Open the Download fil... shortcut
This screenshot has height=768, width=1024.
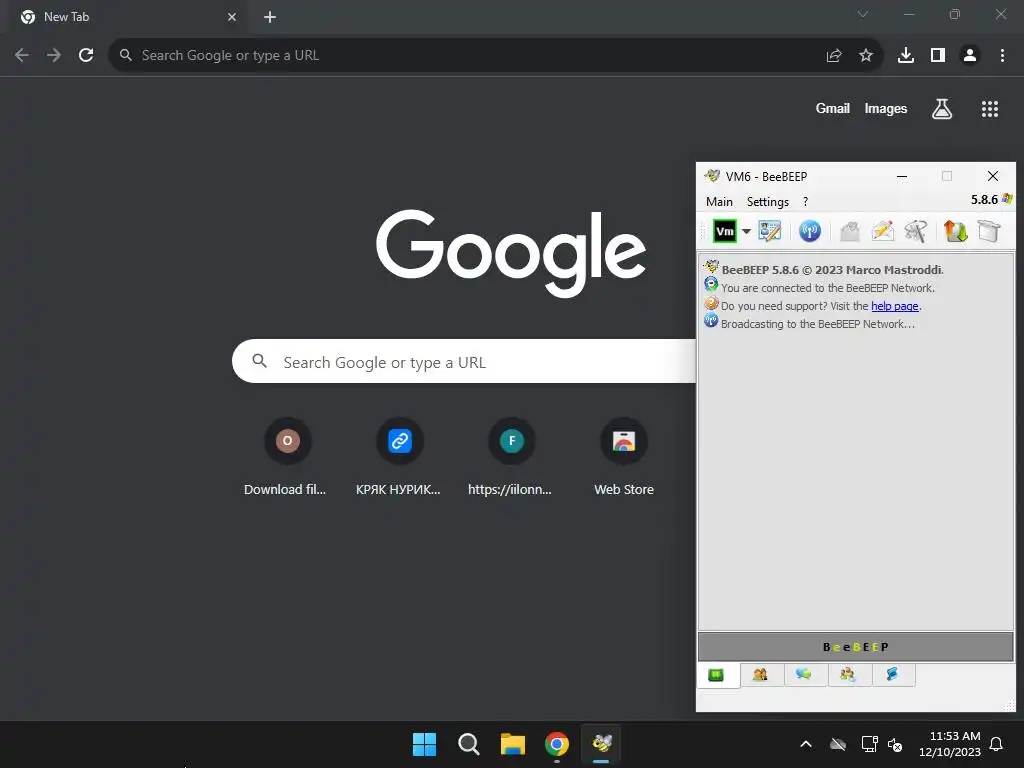287,457
